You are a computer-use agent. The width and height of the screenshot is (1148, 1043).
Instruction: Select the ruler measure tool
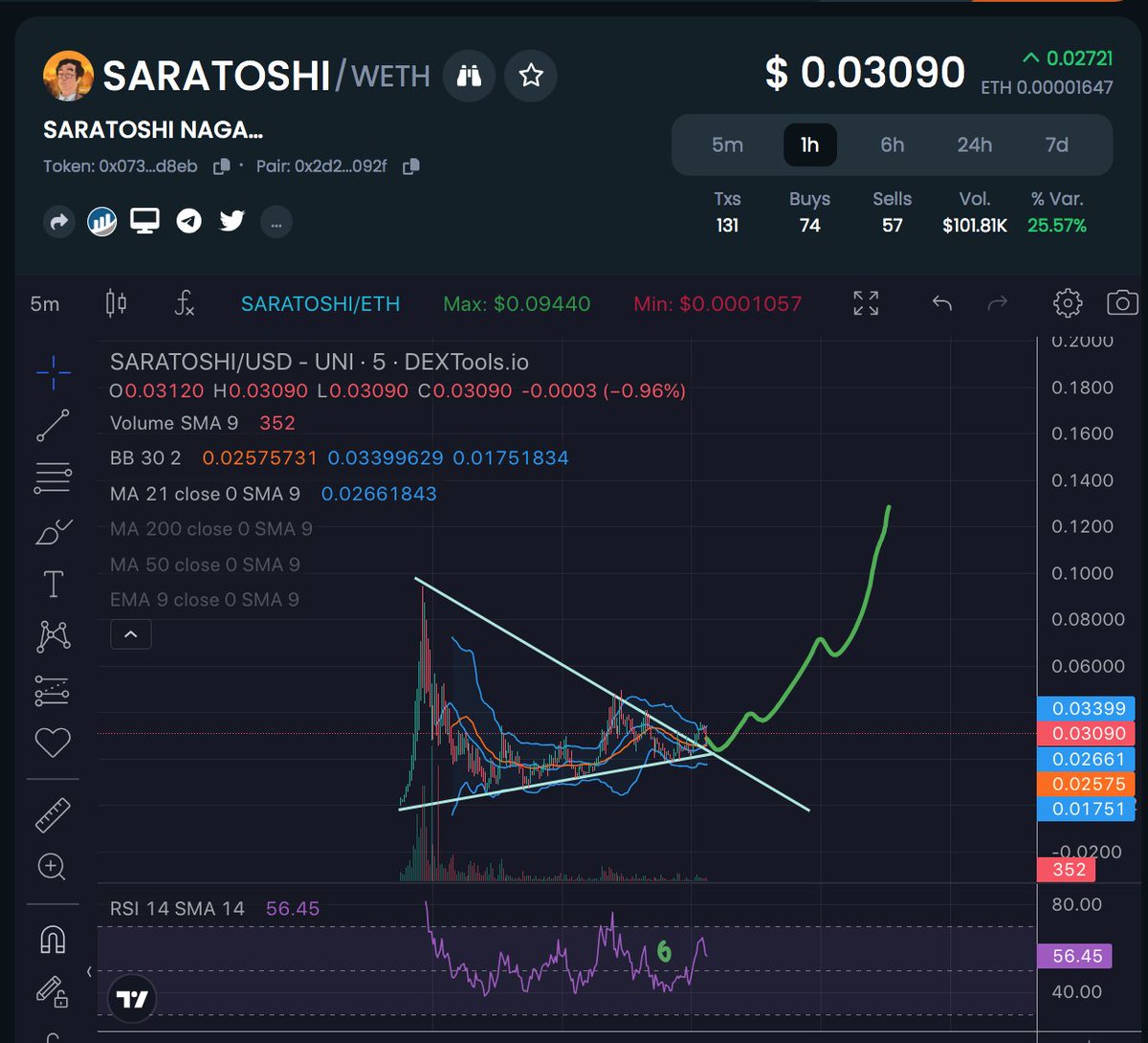click(53, 814)
